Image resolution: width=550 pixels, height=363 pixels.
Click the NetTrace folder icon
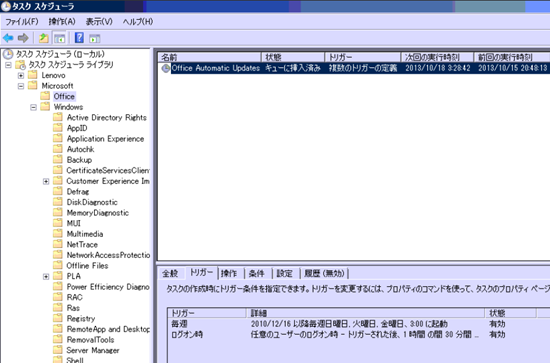58,244
